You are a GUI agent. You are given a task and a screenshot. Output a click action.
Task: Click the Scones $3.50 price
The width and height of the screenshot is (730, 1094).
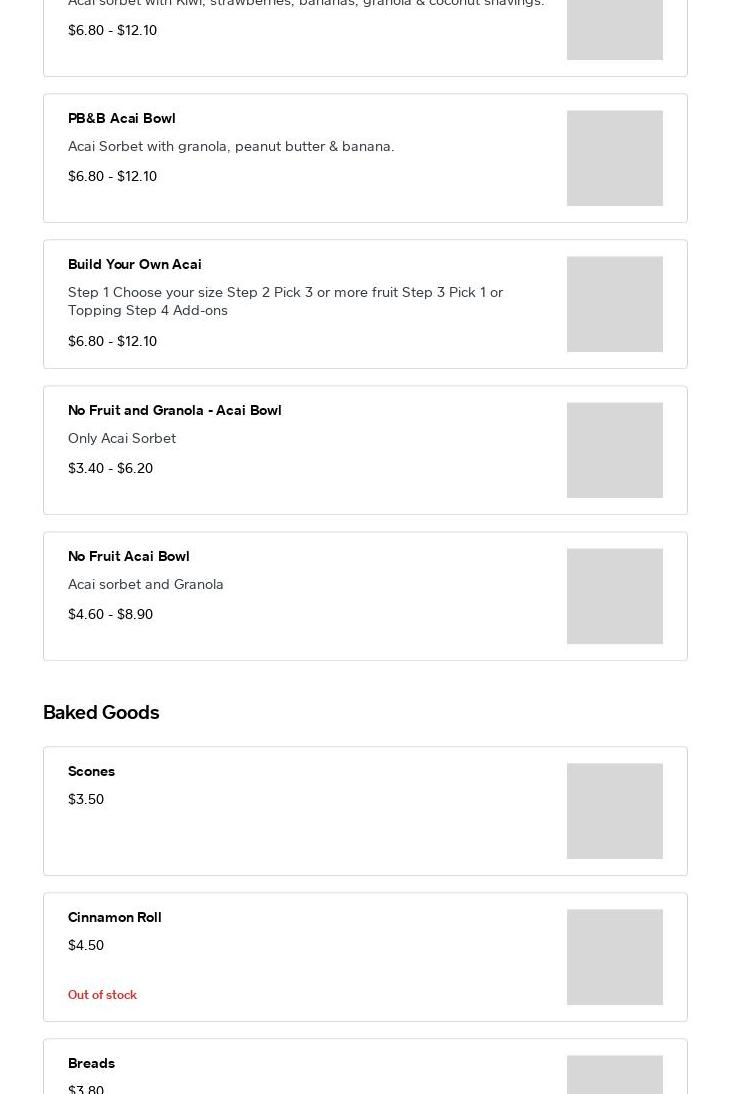tap(86, 799)
